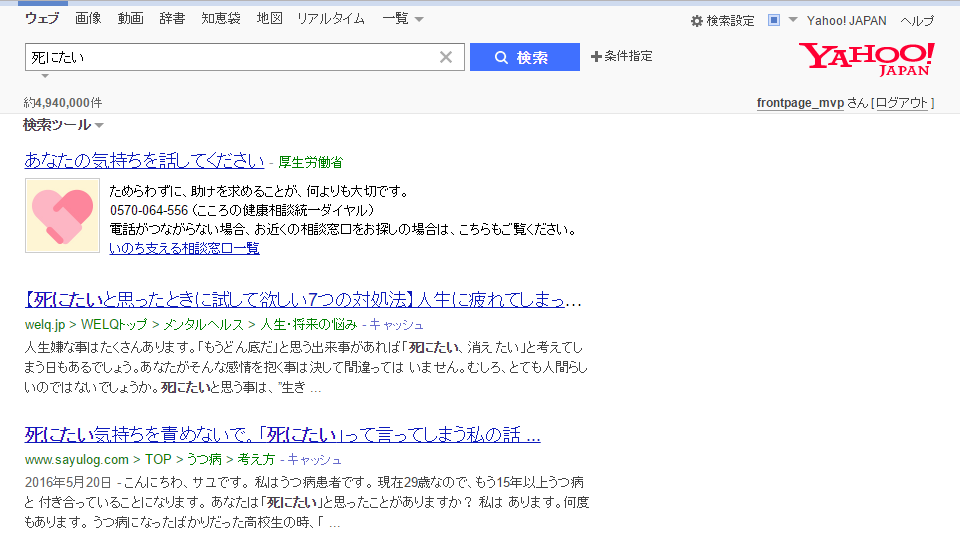Switch to the 動画 video search tab
The width and height of the screenshot is (960, 533).
130,18
